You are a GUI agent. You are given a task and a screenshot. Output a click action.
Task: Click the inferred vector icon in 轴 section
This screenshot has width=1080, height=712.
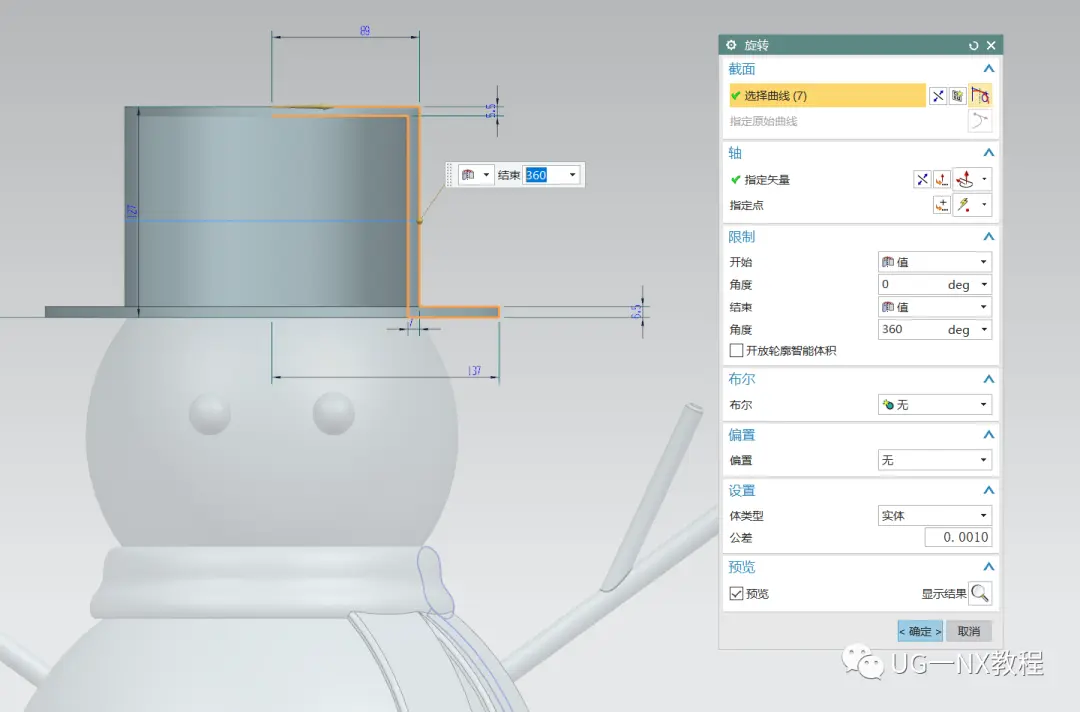pyautogui.click(x=965, y=180)
